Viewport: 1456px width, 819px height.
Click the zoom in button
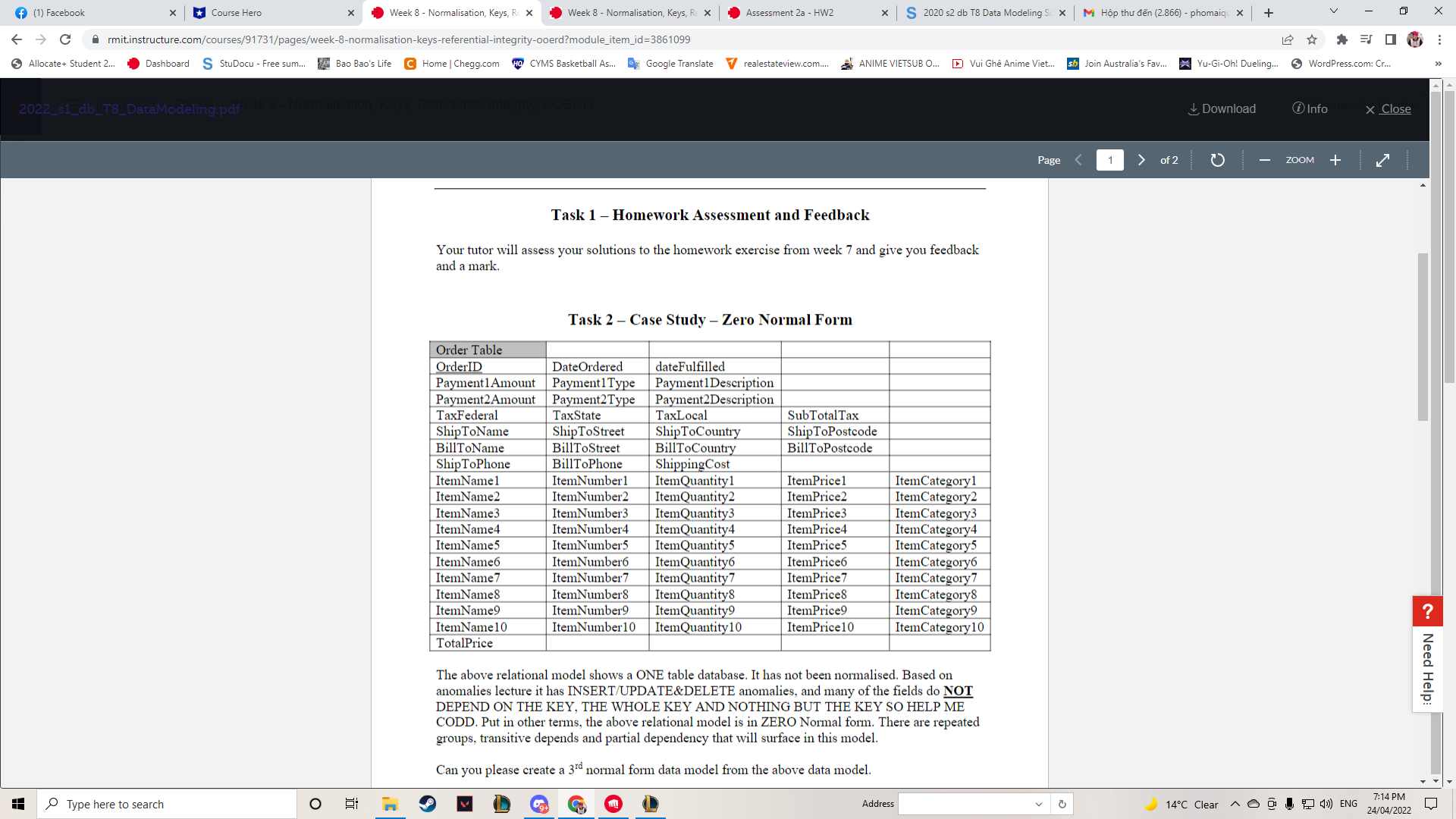click(1336, 159)
